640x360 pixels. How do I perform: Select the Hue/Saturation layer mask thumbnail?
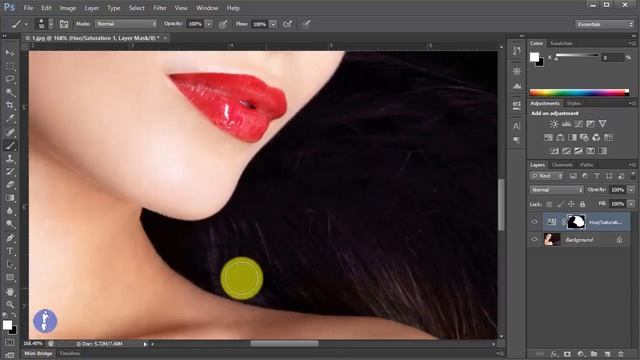pyautogui.click(x=576, y=222)
